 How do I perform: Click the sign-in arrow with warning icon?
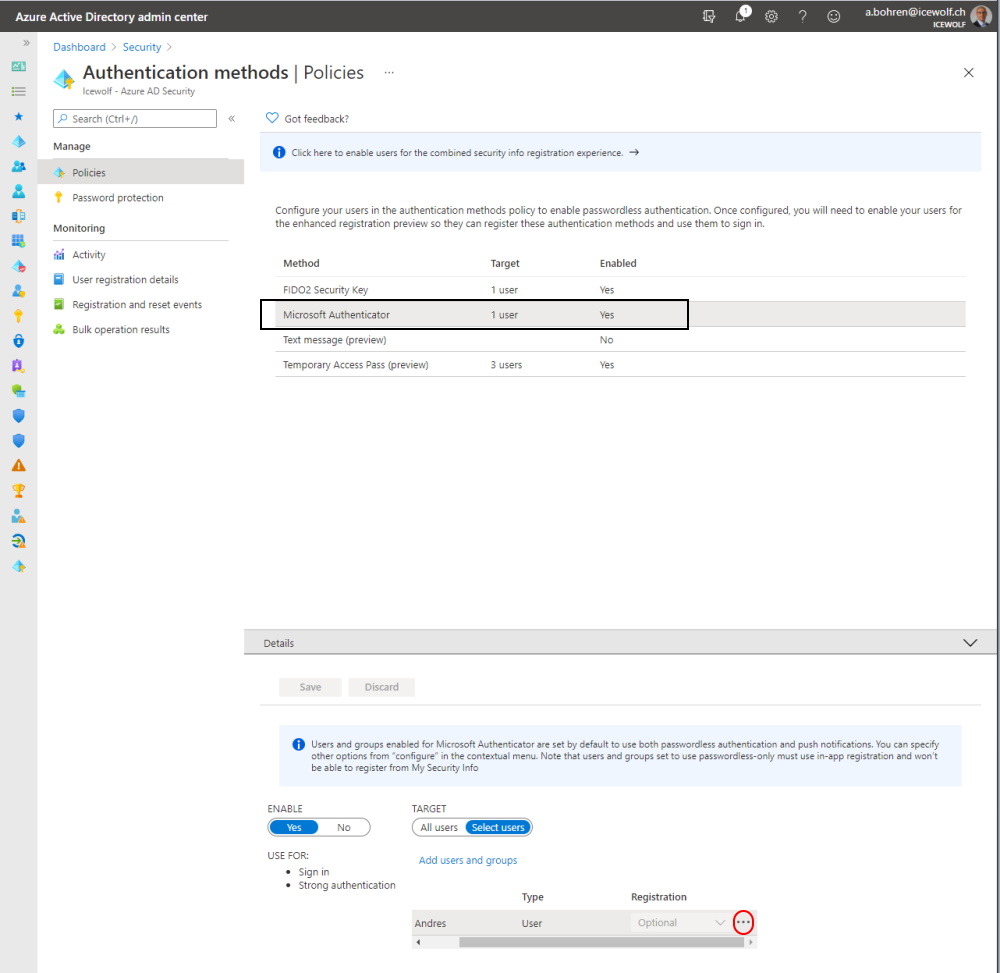(x=18, y=541)
